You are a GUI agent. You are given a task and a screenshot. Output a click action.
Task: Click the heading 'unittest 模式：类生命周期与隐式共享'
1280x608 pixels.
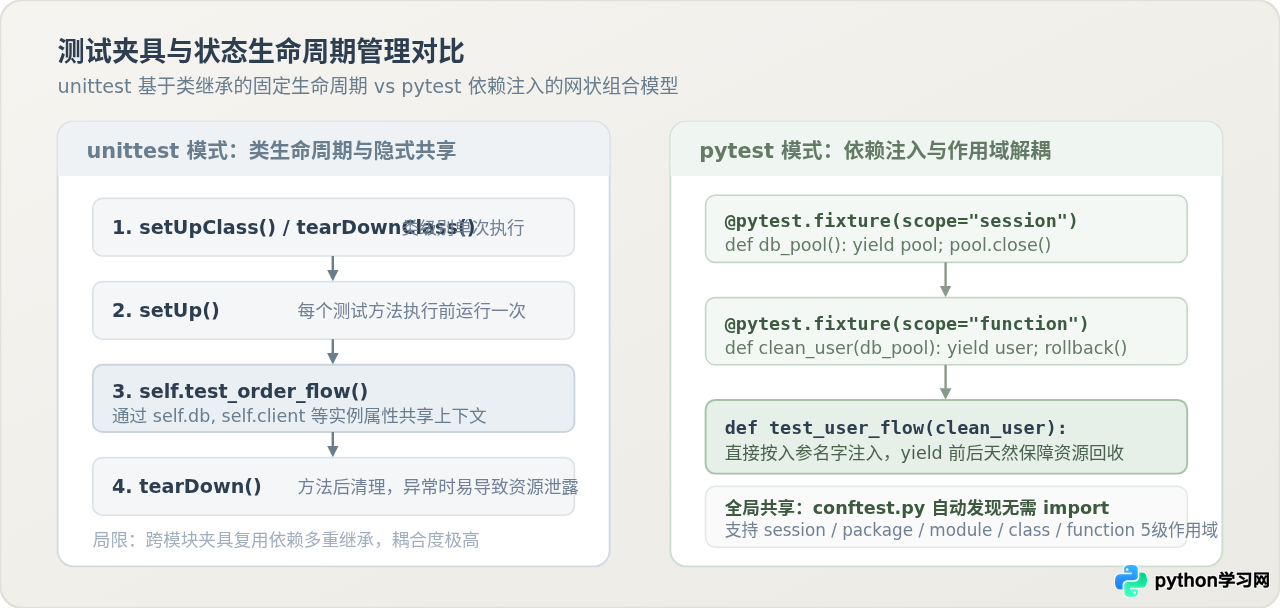click(271, 151)
